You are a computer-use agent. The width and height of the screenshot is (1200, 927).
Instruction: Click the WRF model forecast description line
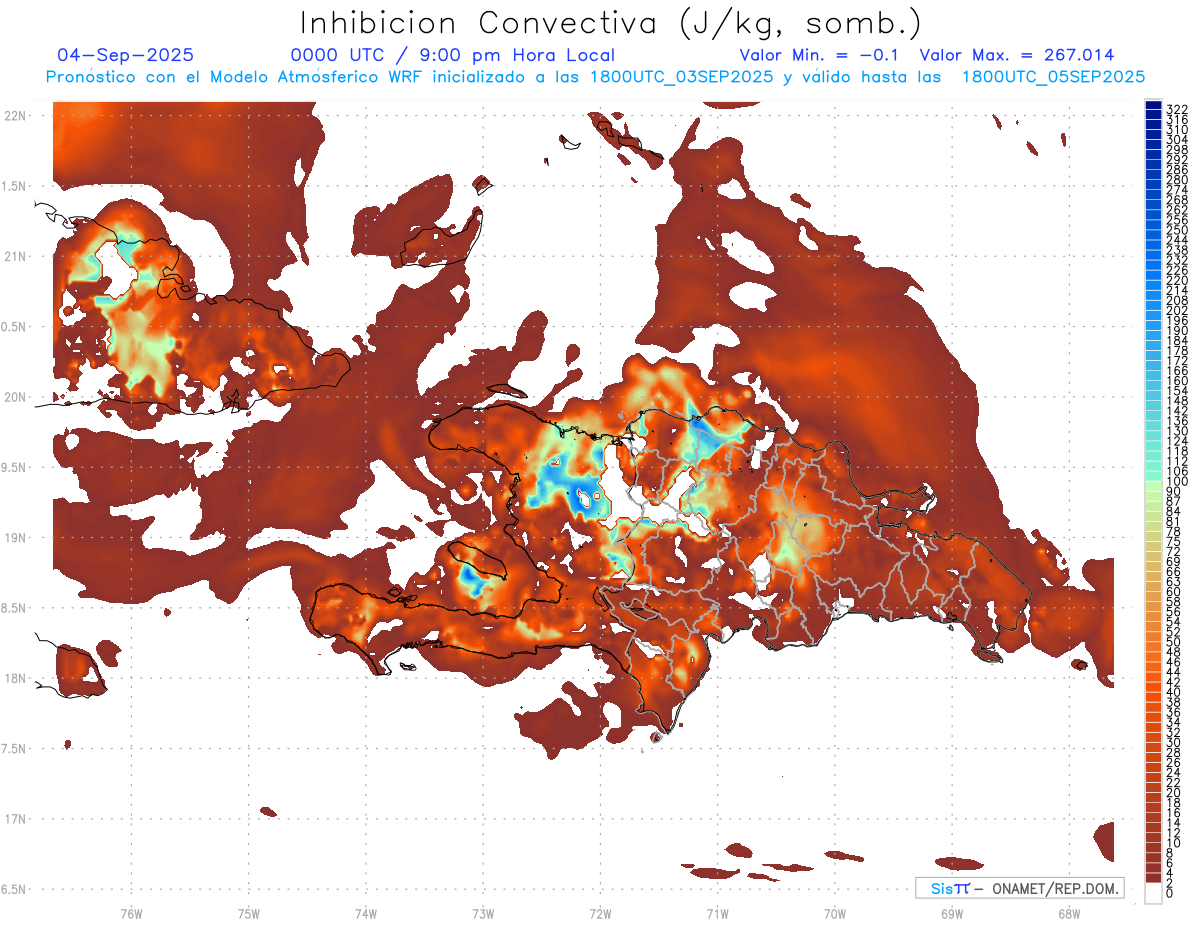[x=595, y=76]
